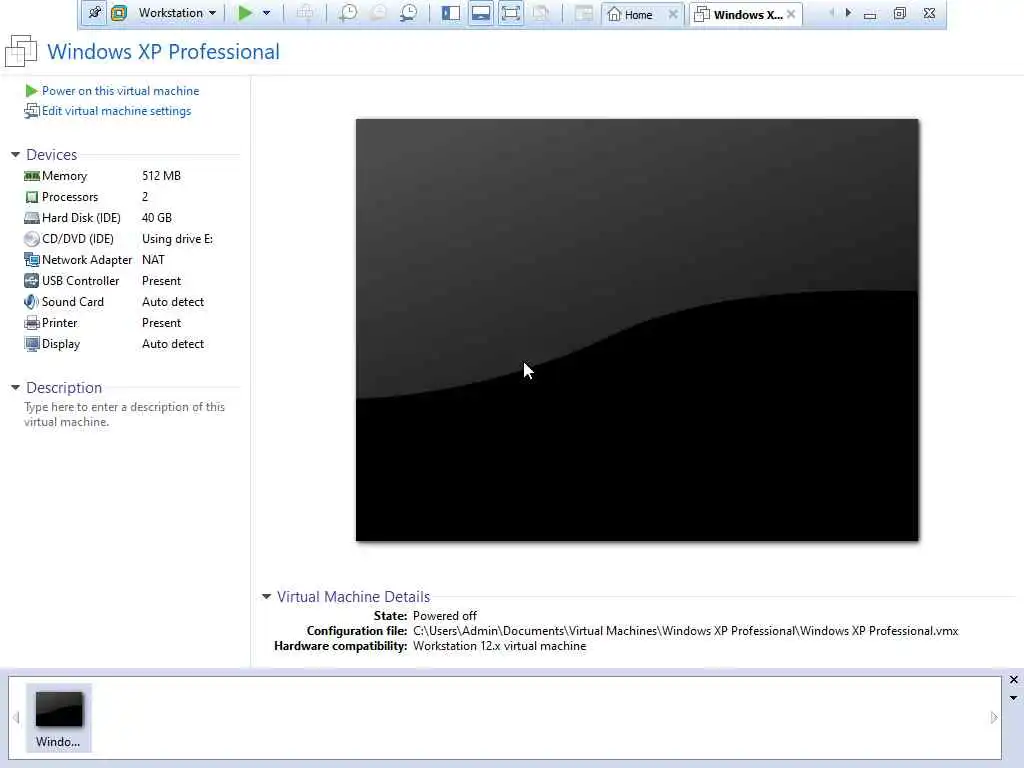Open the thumbnail bar options dropdown
The width and height of the screenshot is (1024, 768).
click(1014, 698)
